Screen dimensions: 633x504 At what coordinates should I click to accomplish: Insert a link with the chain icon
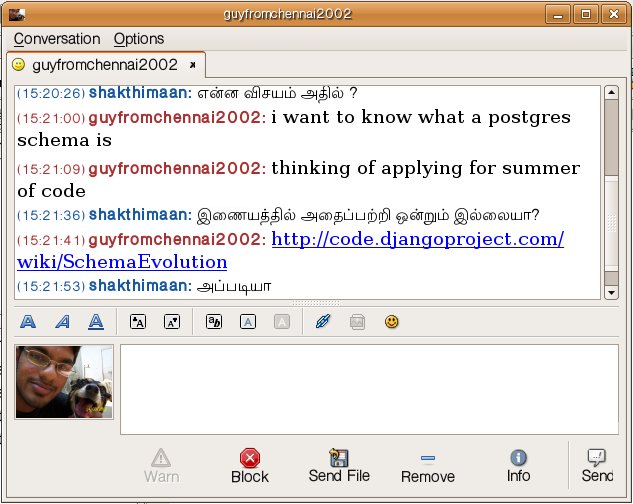pyautogui.click(x=323, y=322)
